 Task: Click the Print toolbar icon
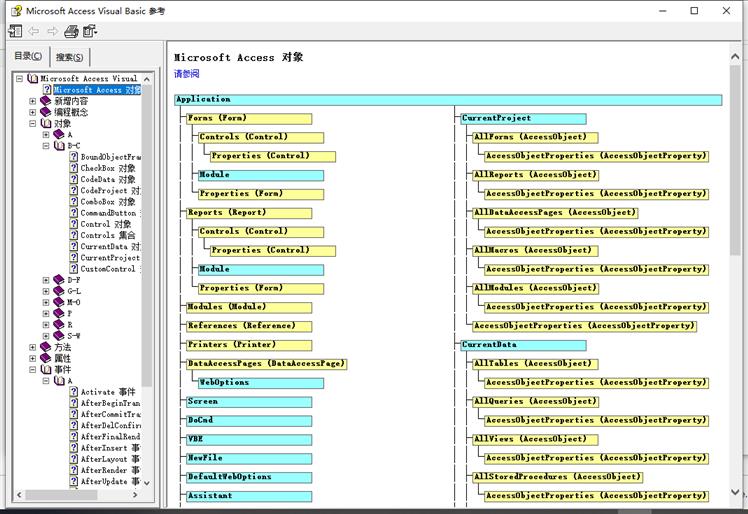coord(71,31)
